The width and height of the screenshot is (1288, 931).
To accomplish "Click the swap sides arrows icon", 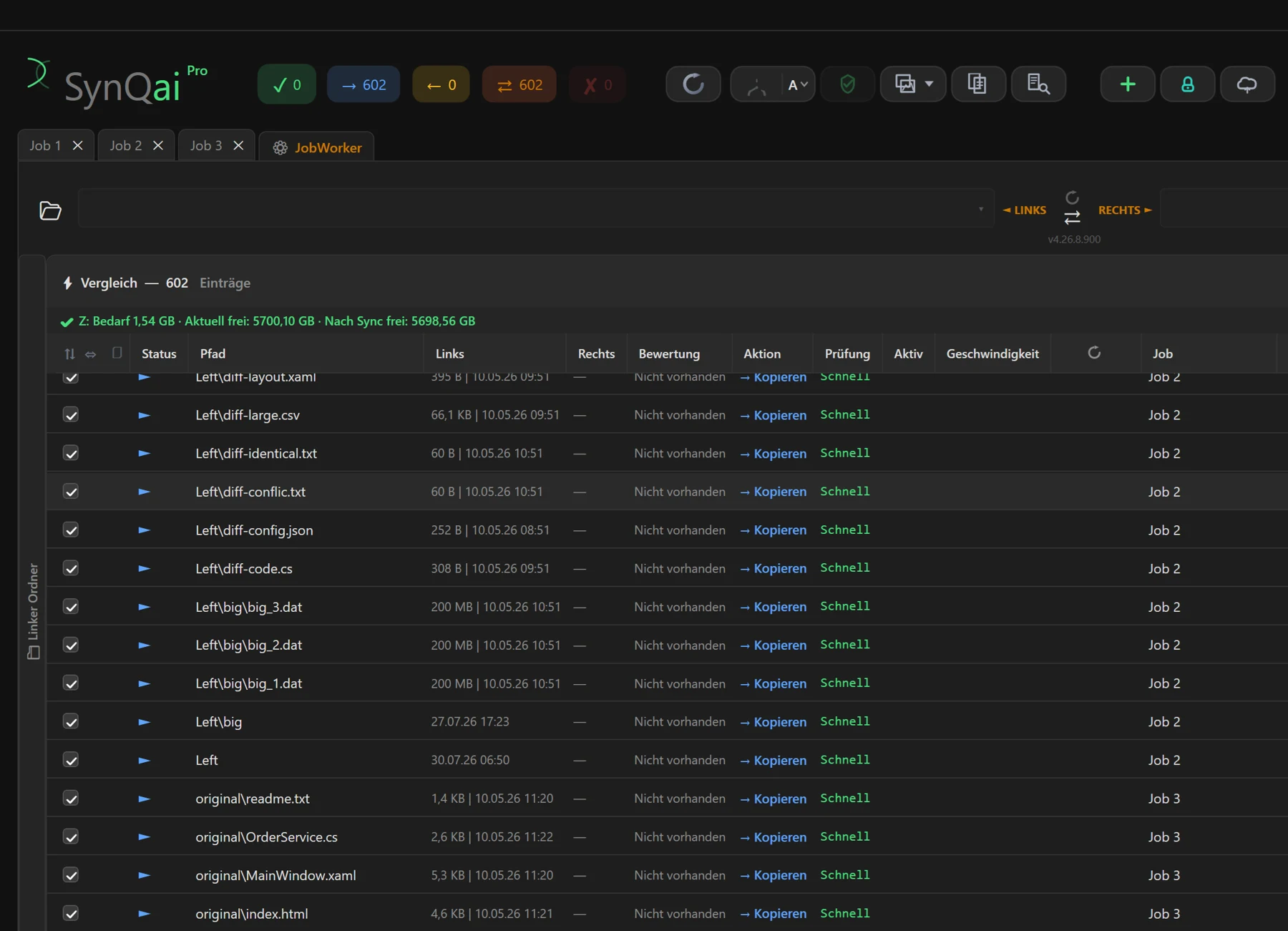I will tap(1072, 218).
